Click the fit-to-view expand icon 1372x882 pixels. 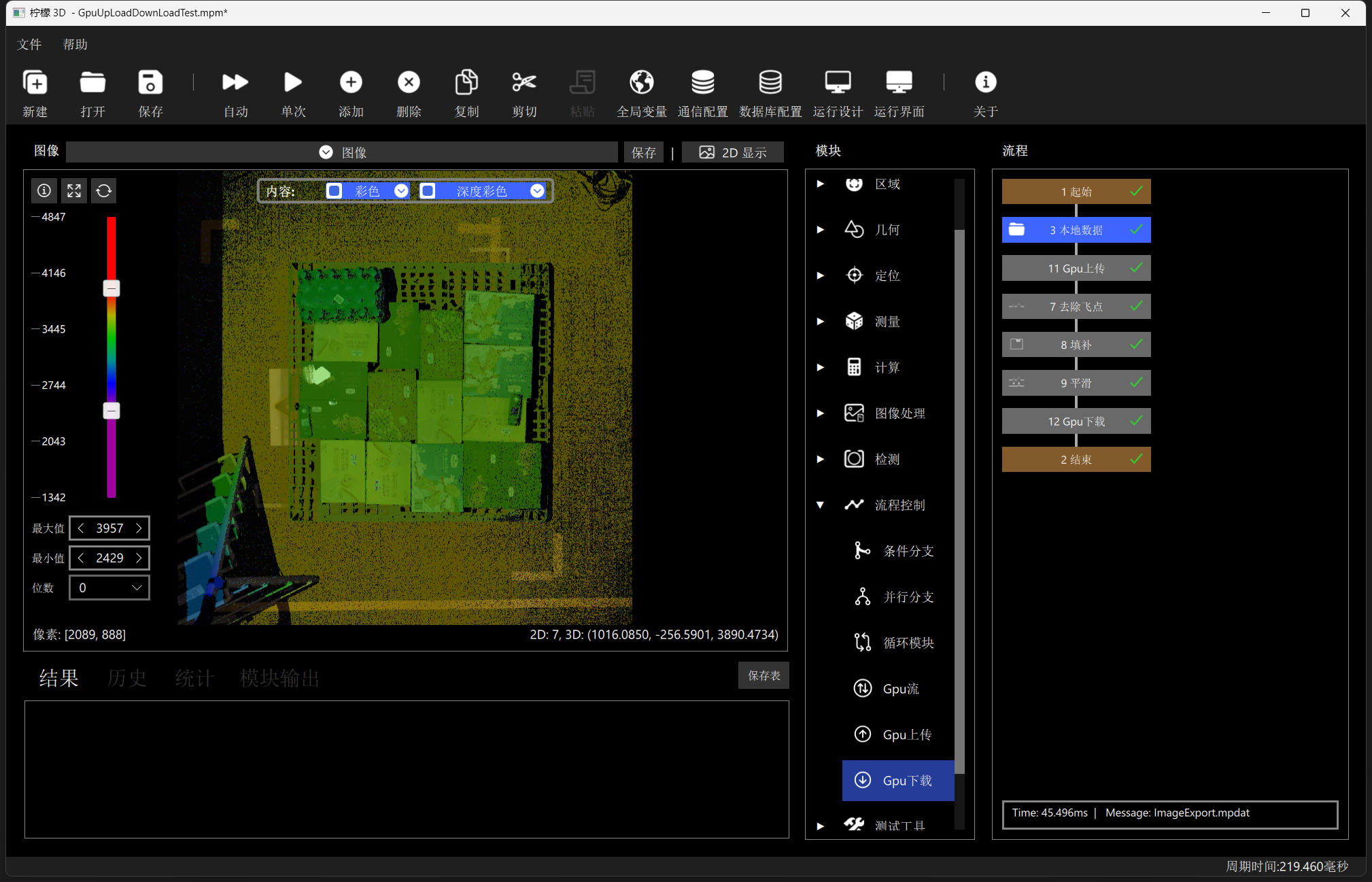coord(74,190)
